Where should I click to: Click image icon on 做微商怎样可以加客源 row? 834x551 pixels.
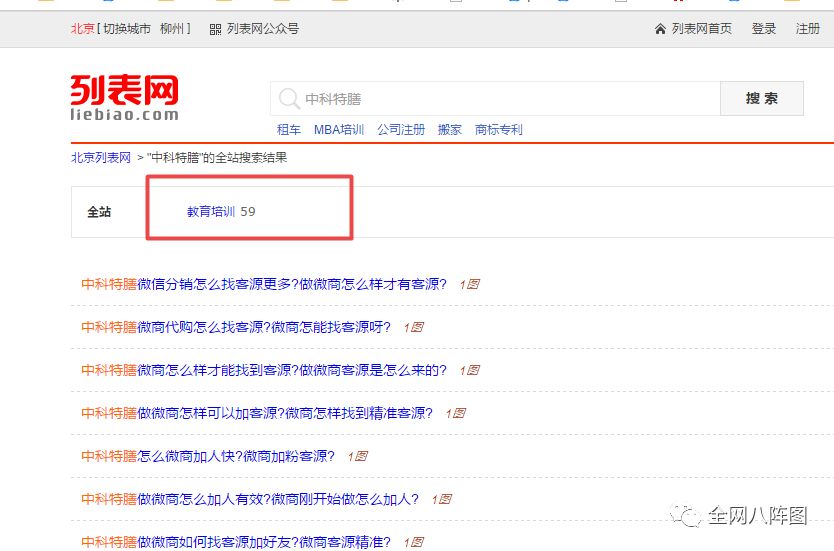tap(456, 414)
